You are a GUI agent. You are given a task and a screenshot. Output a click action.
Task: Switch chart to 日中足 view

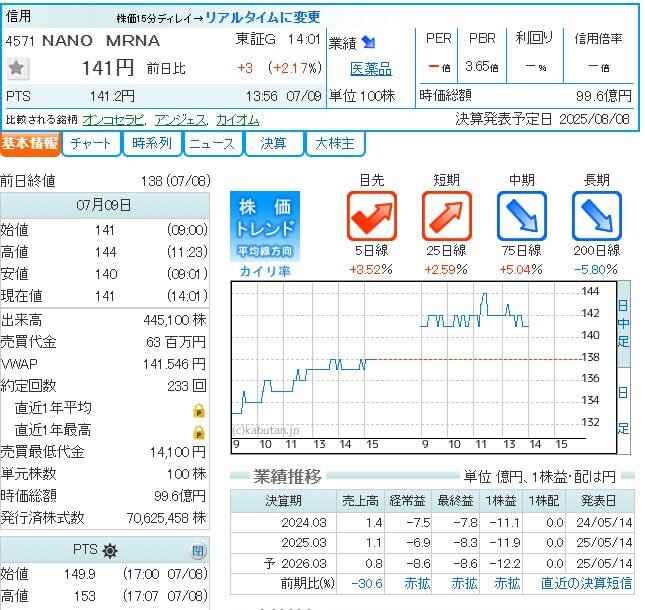tap(624, 324)
